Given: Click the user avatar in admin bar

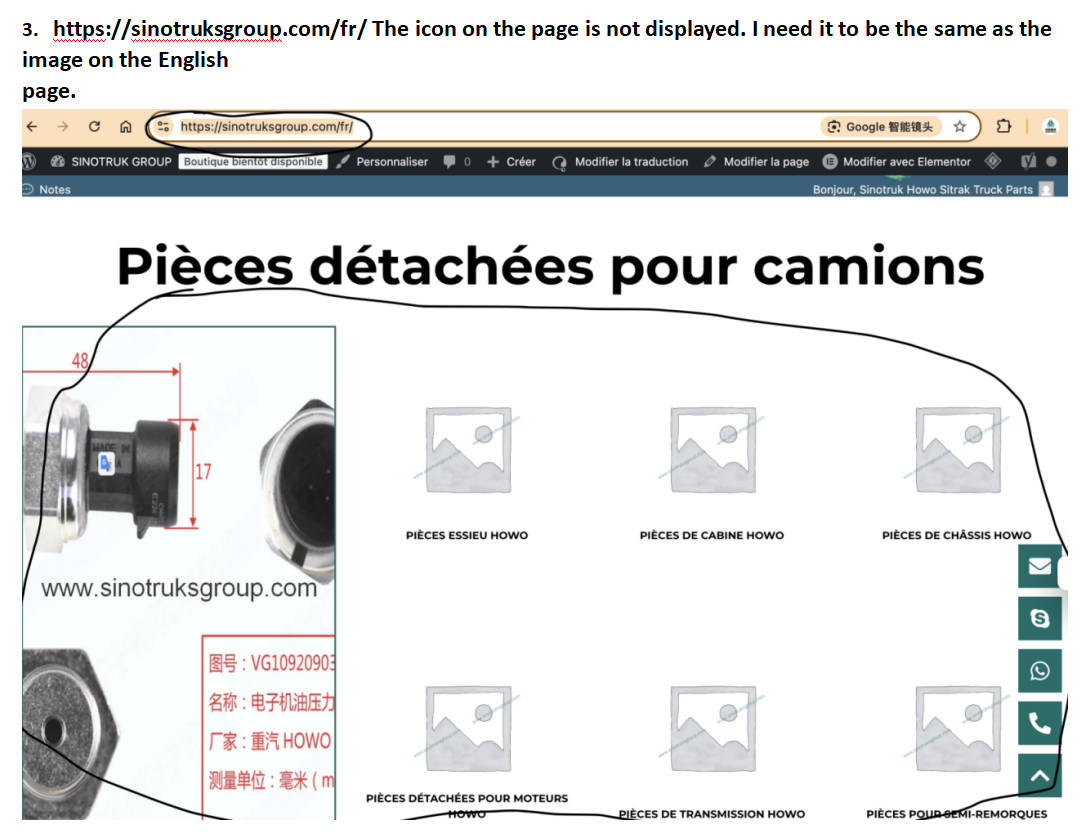Looking at the screenshot, I should (x=1046, y=189).
